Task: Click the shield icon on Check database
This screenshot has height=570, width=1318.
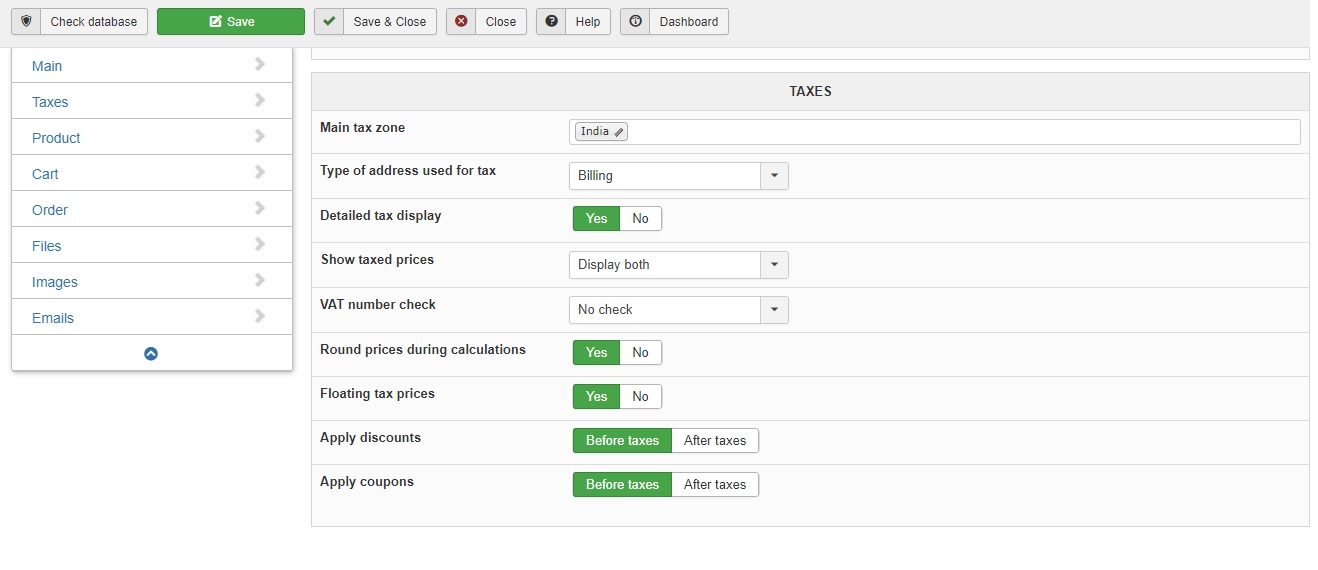Action: click(x=26, y=21)
